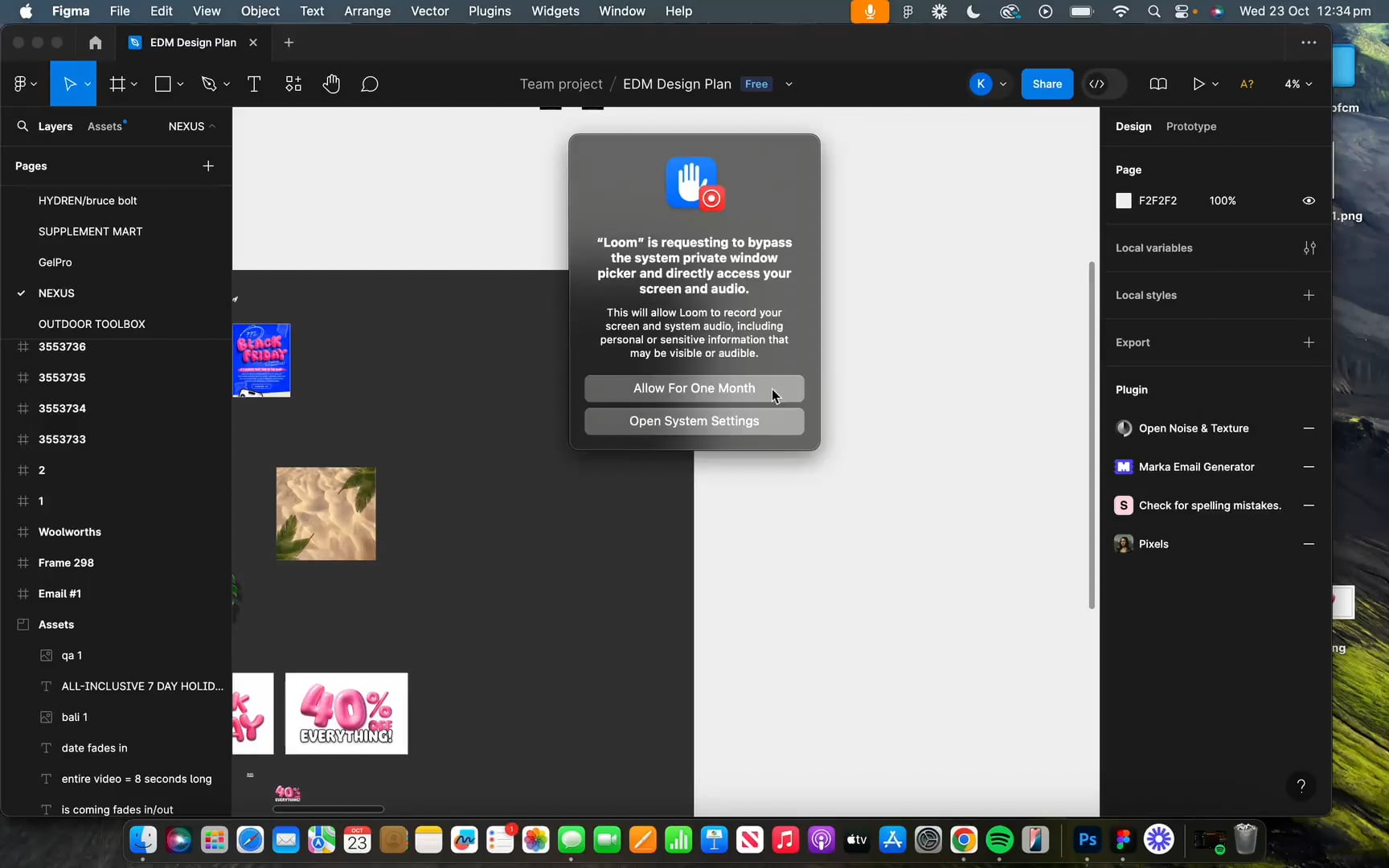Select the Layers tab
This screenshot has height=868, width=1389.
(55, 126)
